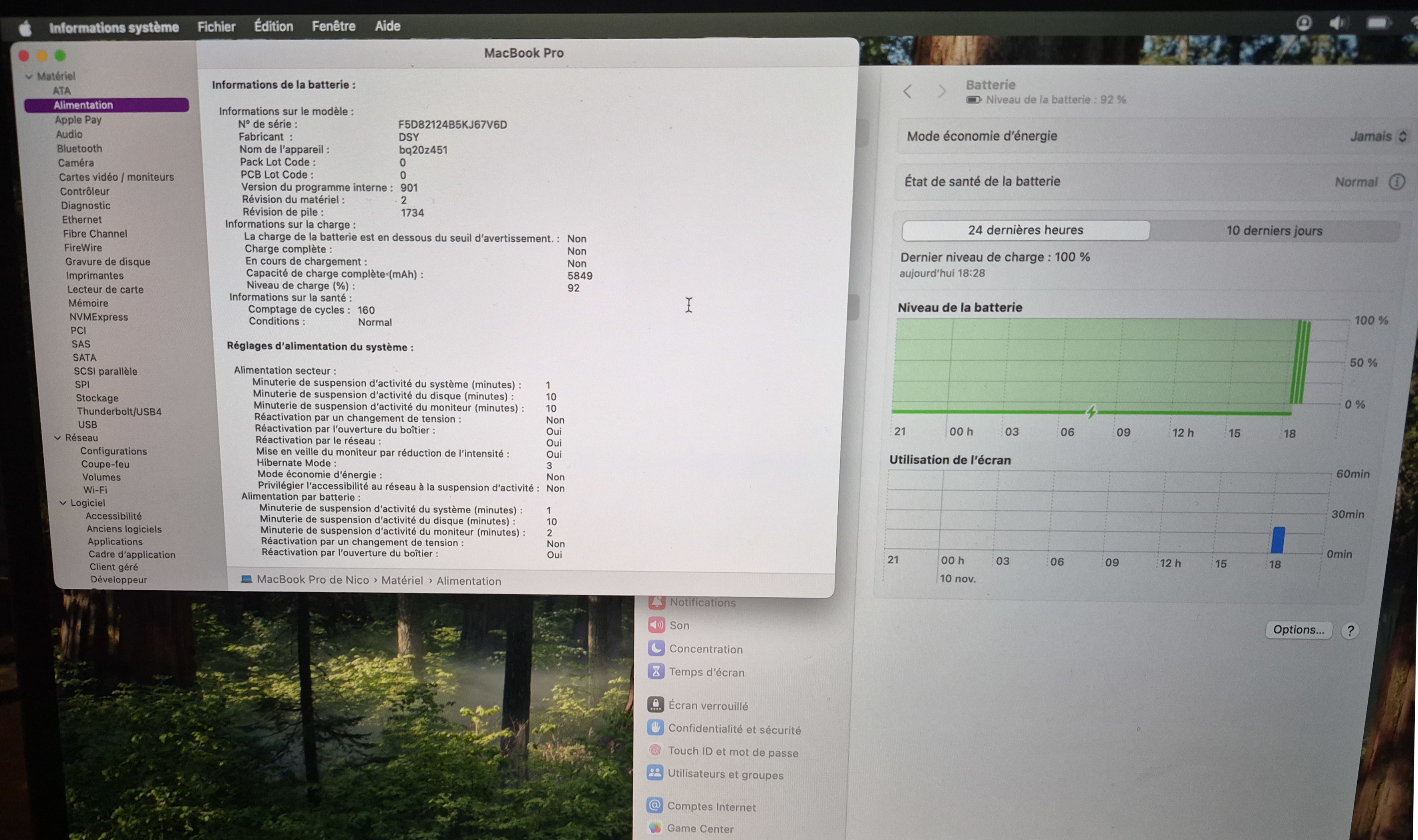Collapse the Réseau tree section
1418x840 pixels.
pos(57,437)
